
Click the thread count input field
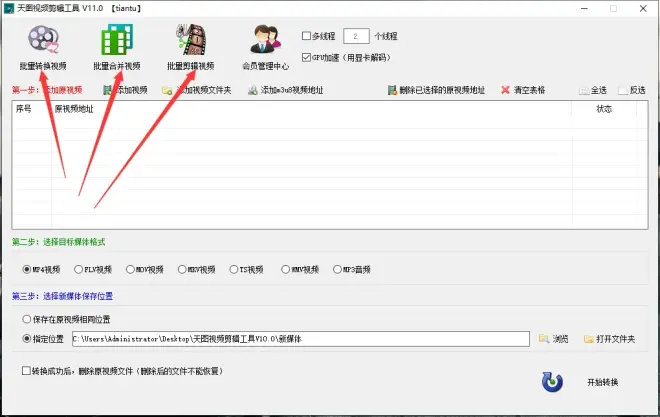(x=355, y=36)
